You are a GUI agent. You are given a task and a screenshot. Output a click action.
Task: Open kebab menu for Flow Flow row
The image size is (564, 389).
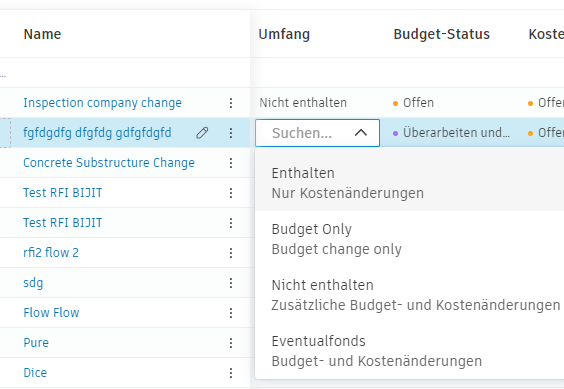coord(231,313)
